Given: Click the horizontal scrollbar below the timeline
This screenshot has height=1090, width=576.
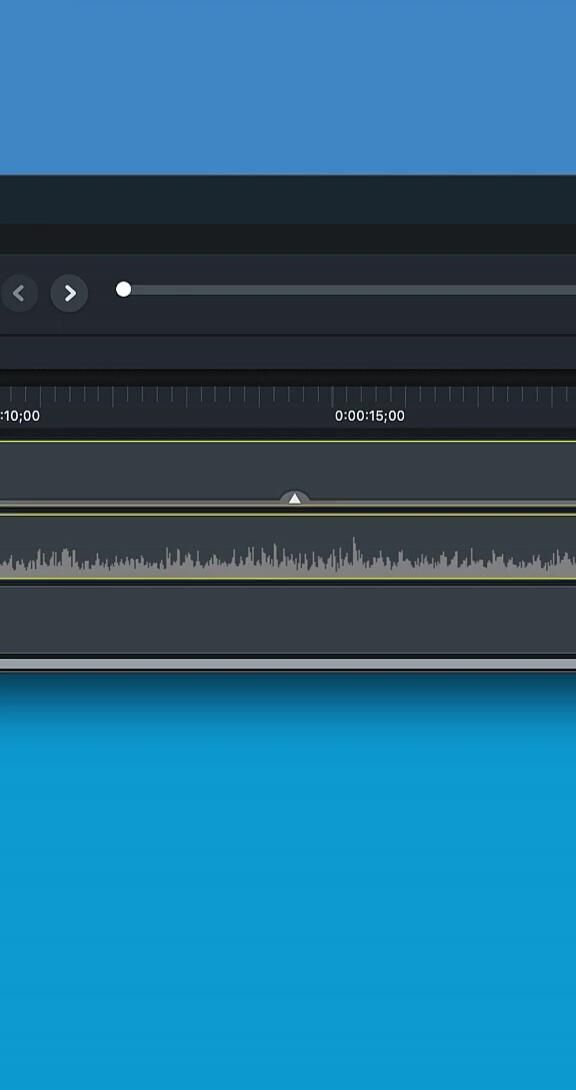Looking at the screenshot, I should (x=288, y=664).
